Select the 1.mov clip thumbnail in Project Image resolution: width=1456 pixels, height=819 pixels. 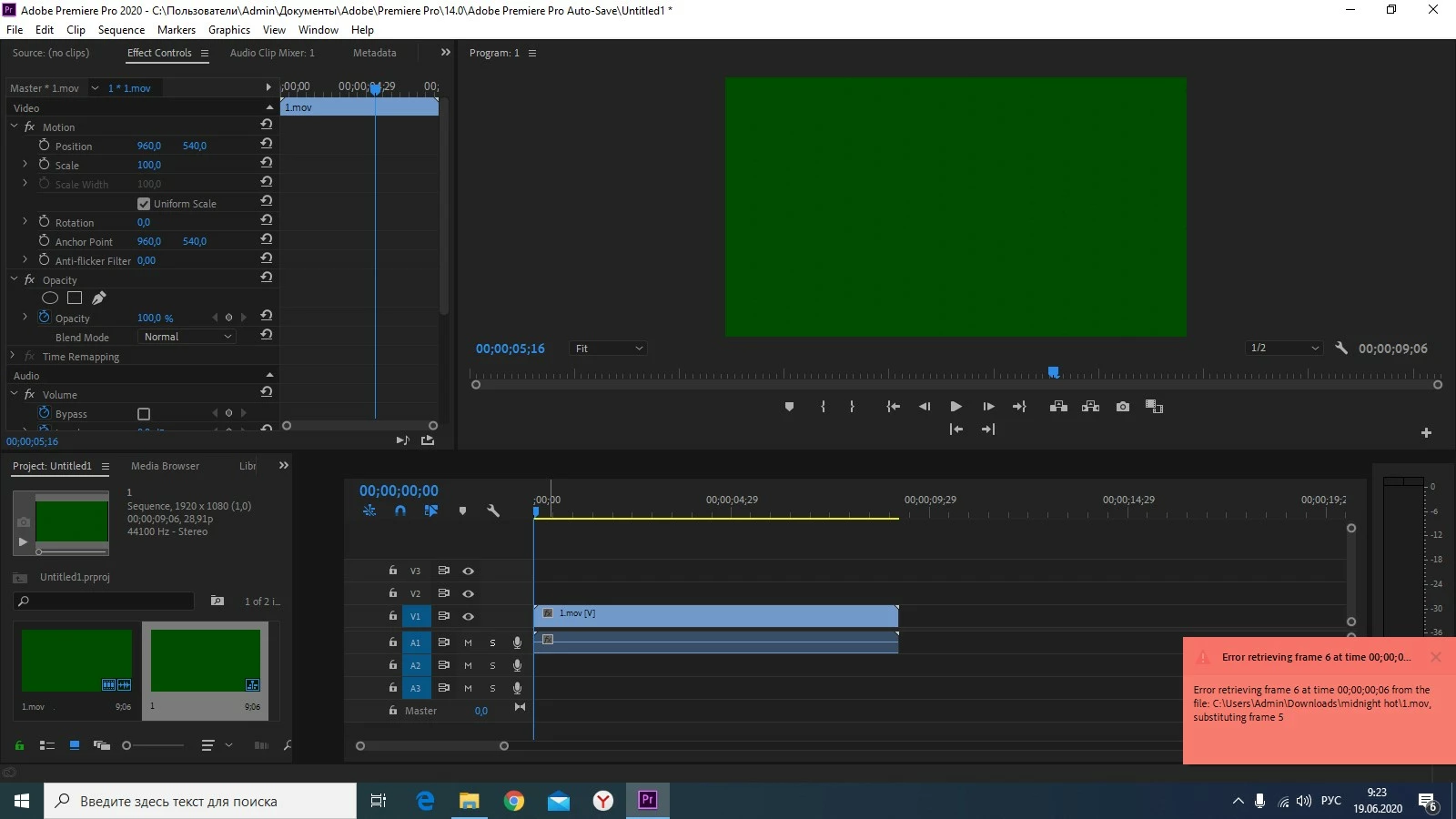tap(76, 661)
